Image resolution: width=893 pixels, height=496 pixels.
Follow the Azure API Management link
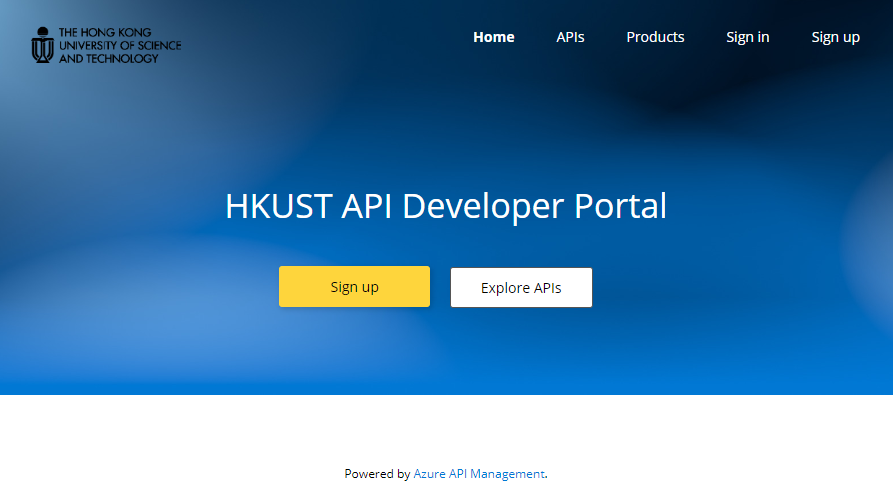(x=479, y=474)
